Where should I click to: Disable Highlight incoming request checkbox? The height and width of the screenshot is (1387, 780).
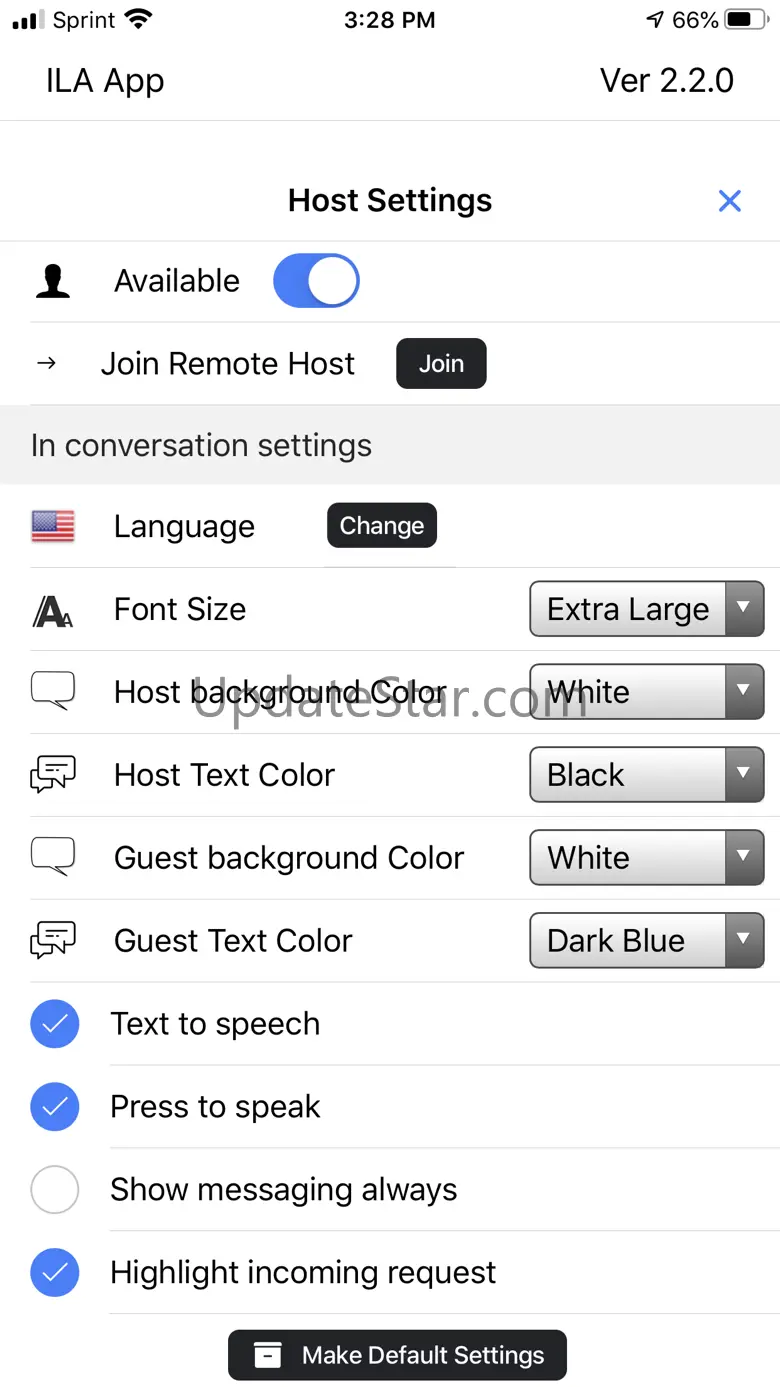pyautogui.click(x=55, y=1273)
